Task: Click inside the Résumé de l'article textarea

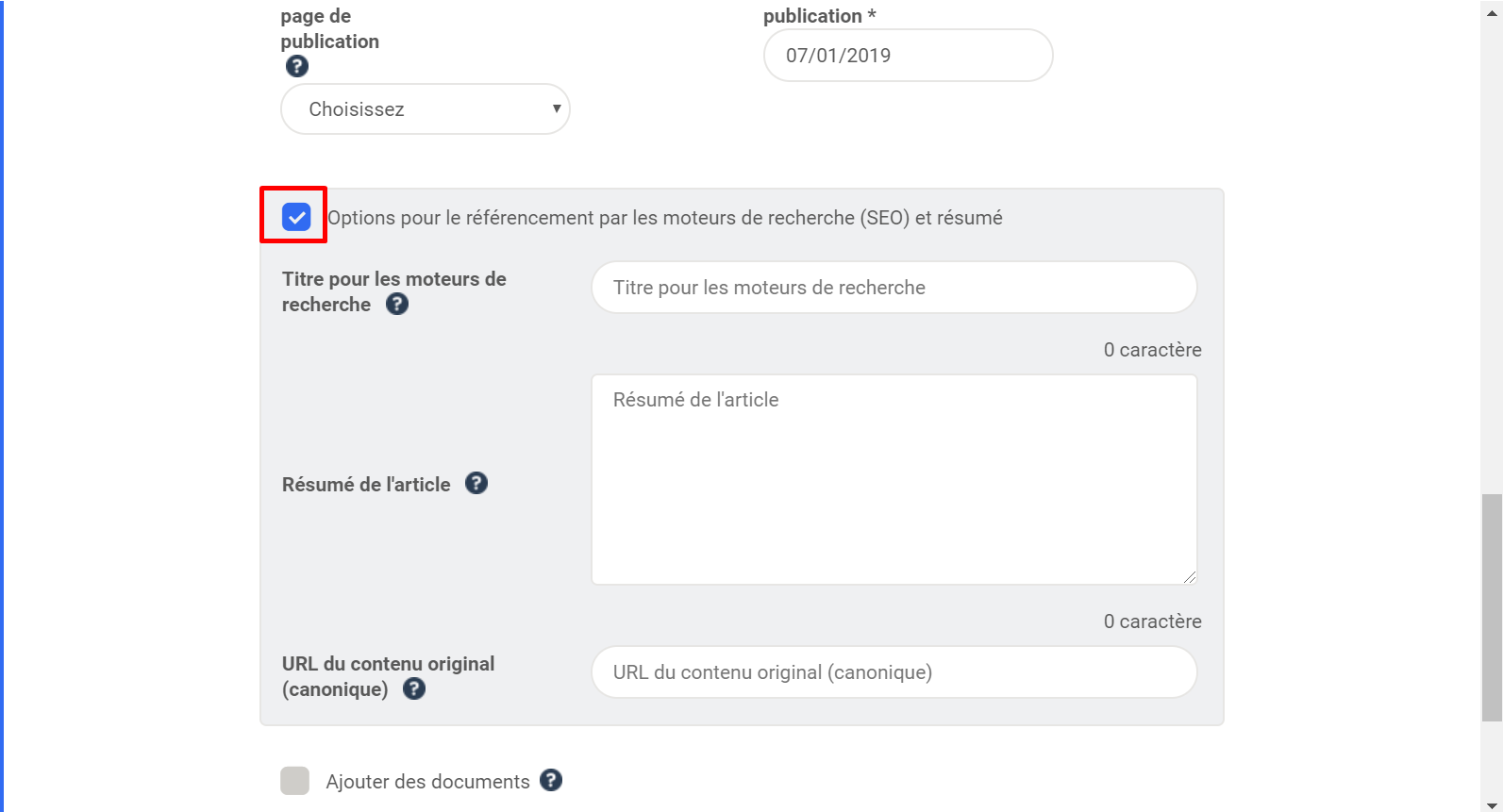Action: pyautogui.click(x=894, y=479)
